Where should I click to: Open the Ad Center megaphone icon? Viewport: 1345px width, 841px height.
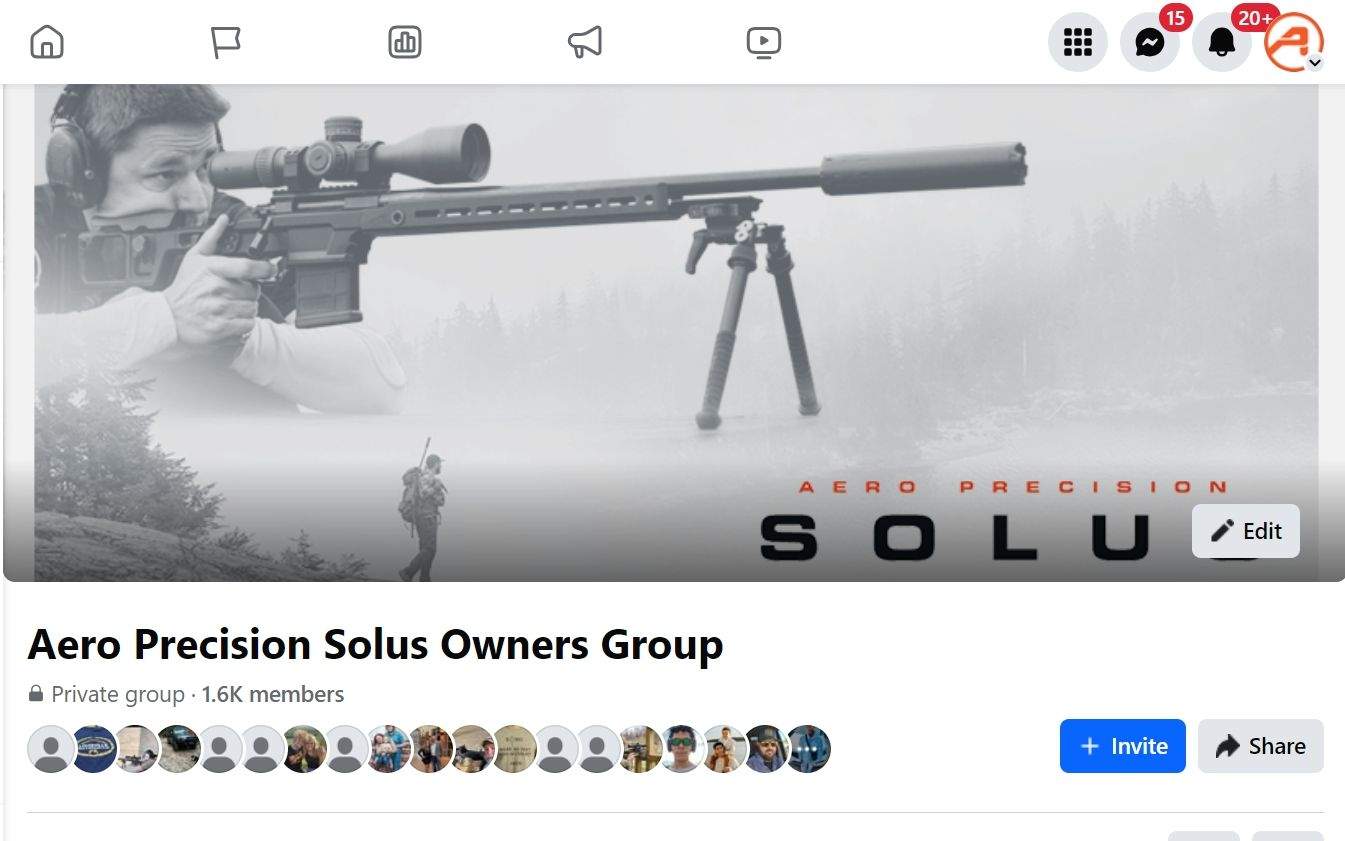coord(584,42)
